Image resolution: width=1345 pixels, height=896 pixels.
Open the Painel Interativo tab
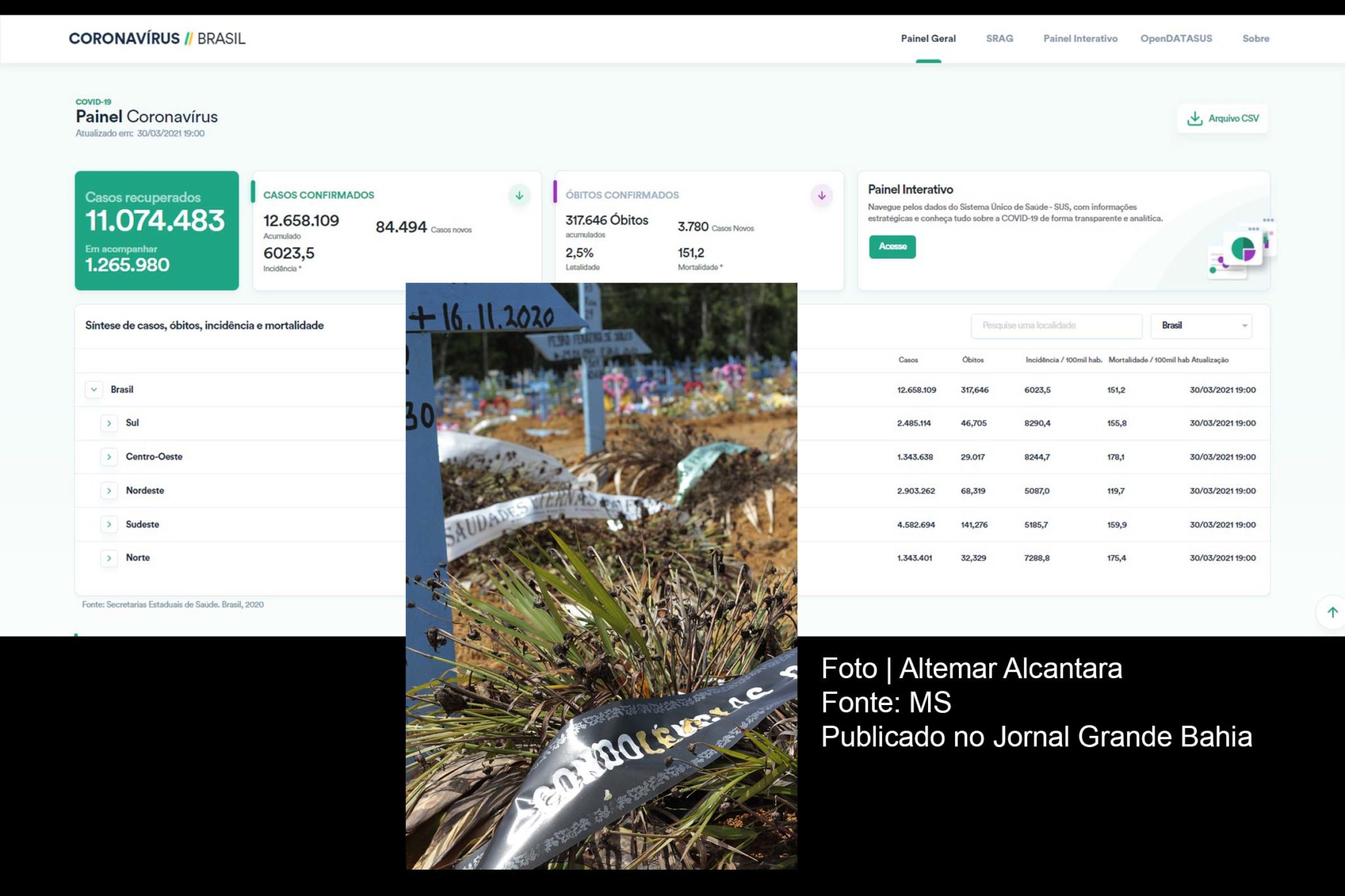(x=1080, y=39)
